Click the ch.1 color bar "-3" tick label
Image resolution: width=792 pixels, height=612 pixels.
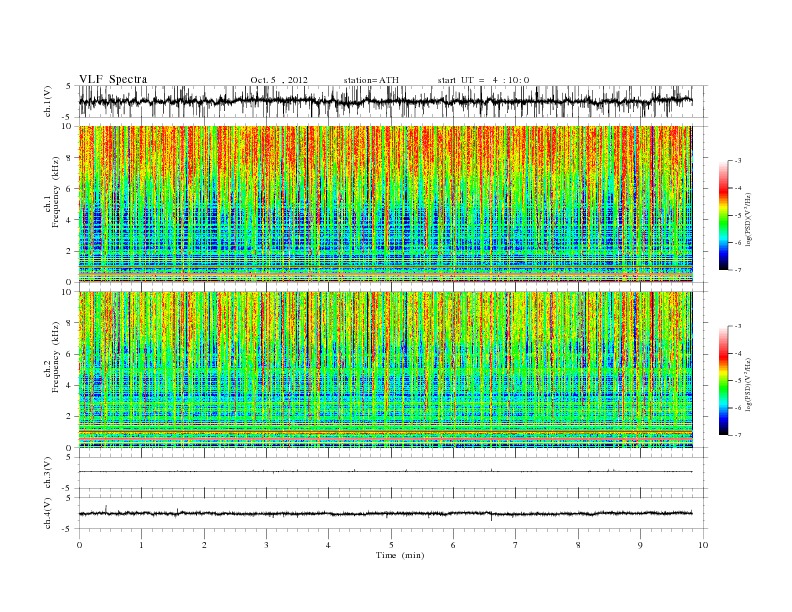pos(738,161)
